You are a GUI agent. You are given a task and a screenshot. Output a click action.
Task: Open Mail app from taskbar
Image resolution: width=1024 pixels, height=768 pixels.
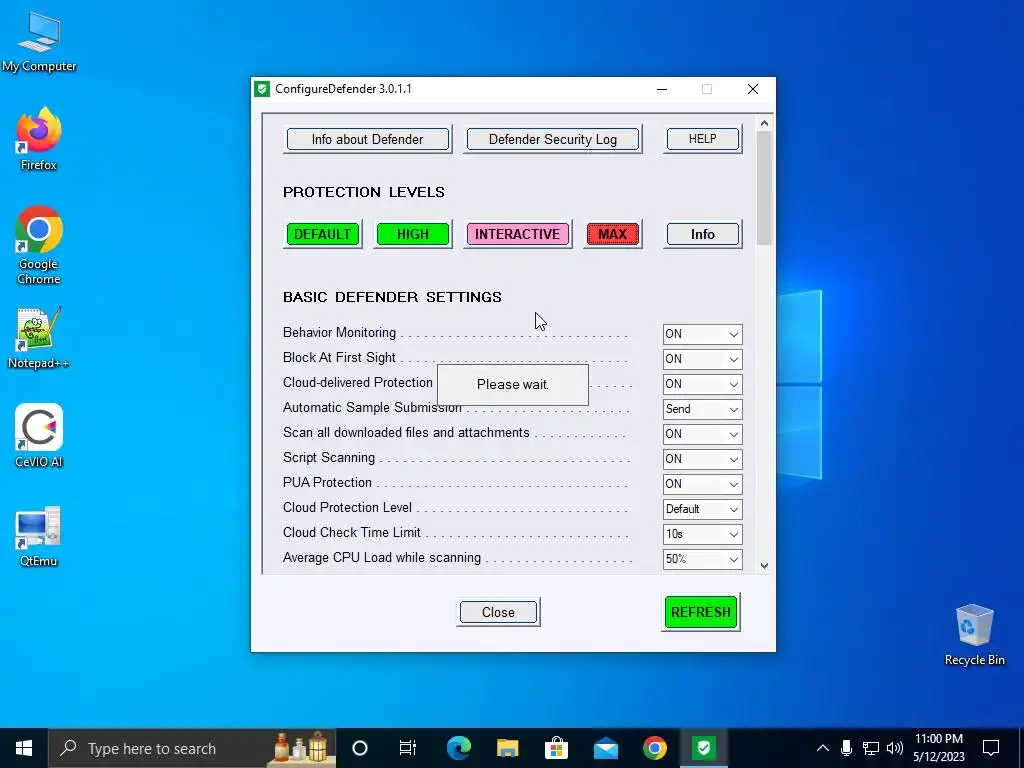[605, 748]
